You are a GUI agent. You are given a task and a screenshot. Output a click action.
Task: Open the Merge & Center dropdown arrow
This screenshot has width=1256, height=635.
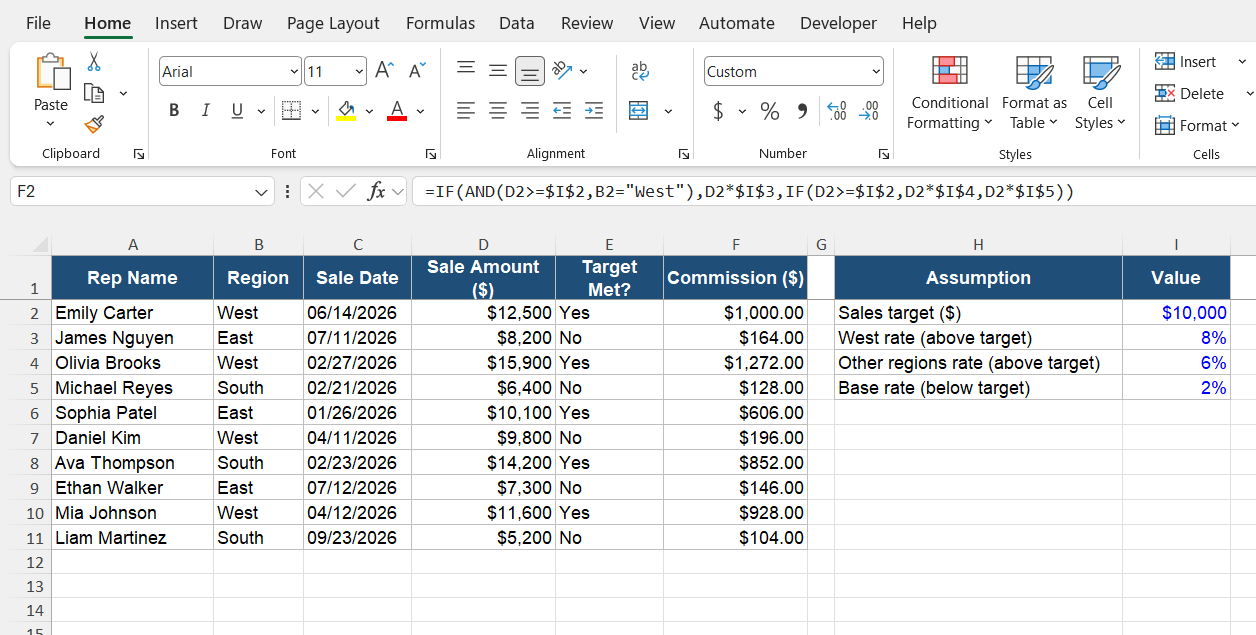[x=668, y=110]
